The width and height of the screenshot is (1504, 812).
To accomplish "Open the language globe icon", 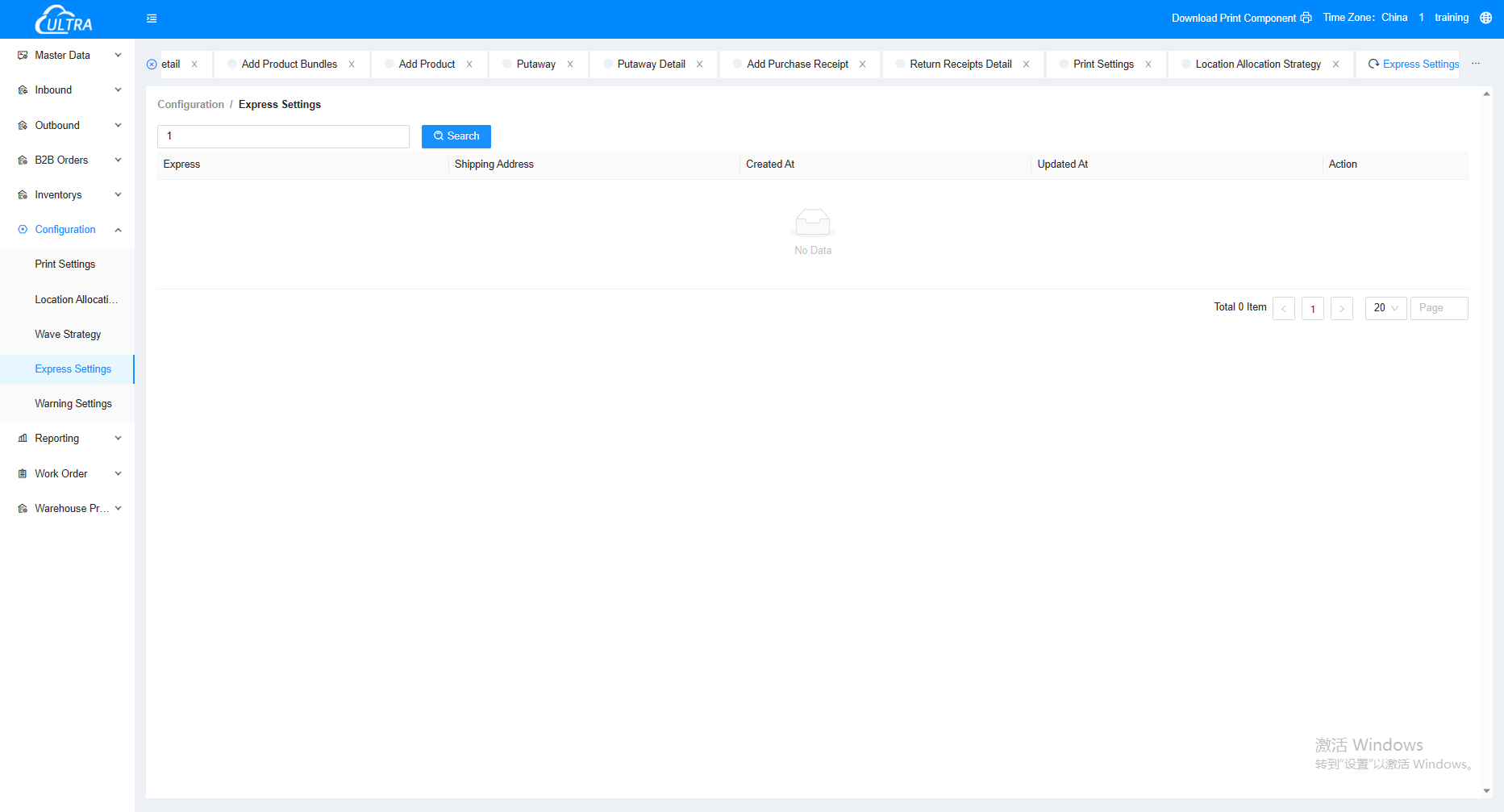I will tap(1485, 18).
